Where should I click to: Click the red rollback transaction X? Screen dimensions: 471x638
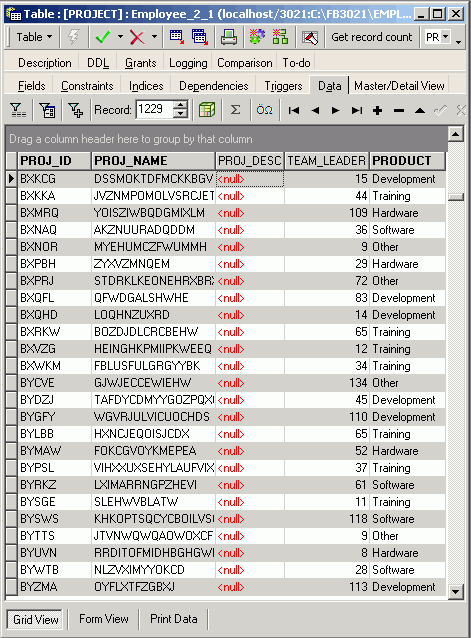pos(137,37)
